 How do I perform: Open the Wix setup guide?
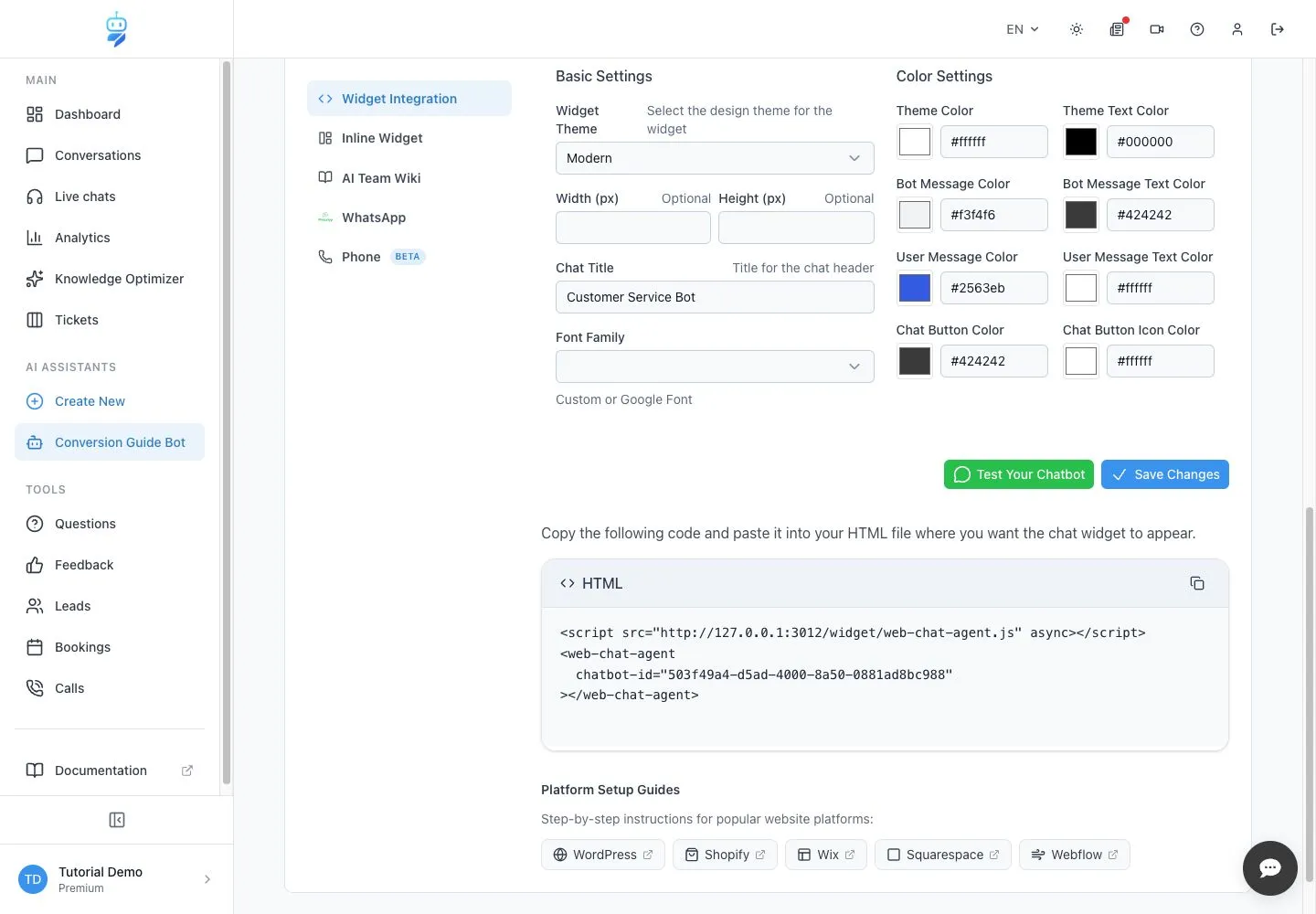(x=826, y=855)
